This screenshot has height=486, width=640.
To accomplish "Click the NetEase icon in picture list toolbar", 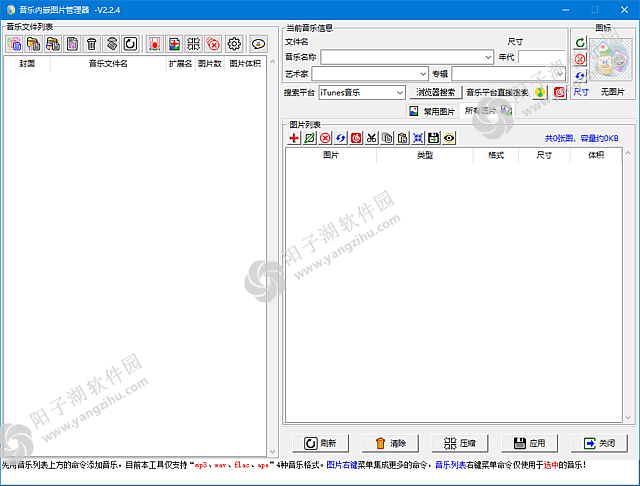I will pyautogui.click(x=356, y=138).
